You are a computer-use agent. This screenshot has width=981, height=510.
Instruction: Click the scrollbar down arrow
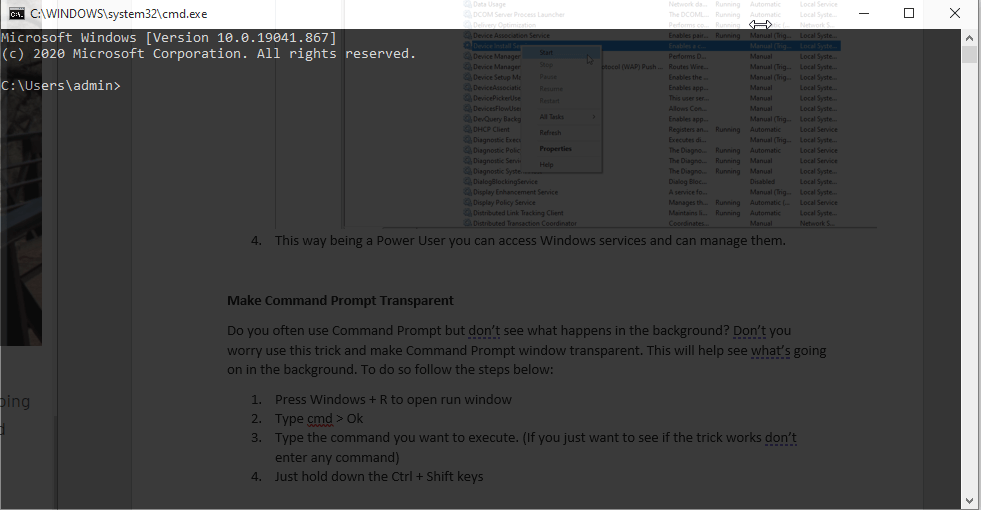click(x=970, y=500)
